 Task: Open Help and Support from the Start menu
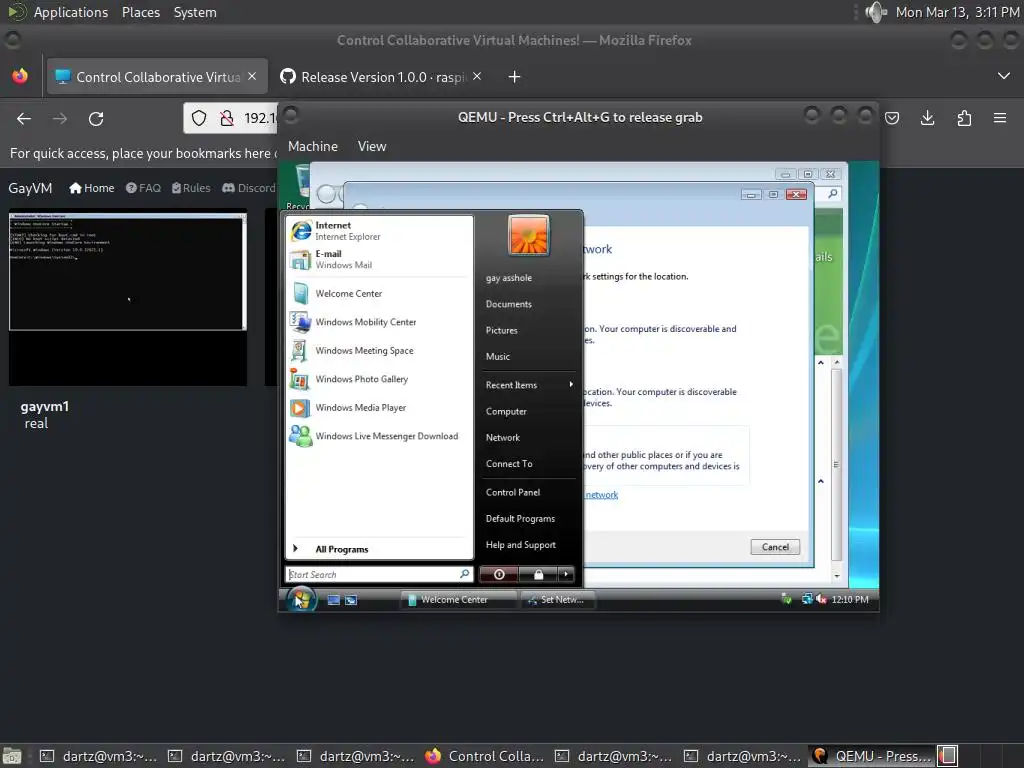pos(520,545)
